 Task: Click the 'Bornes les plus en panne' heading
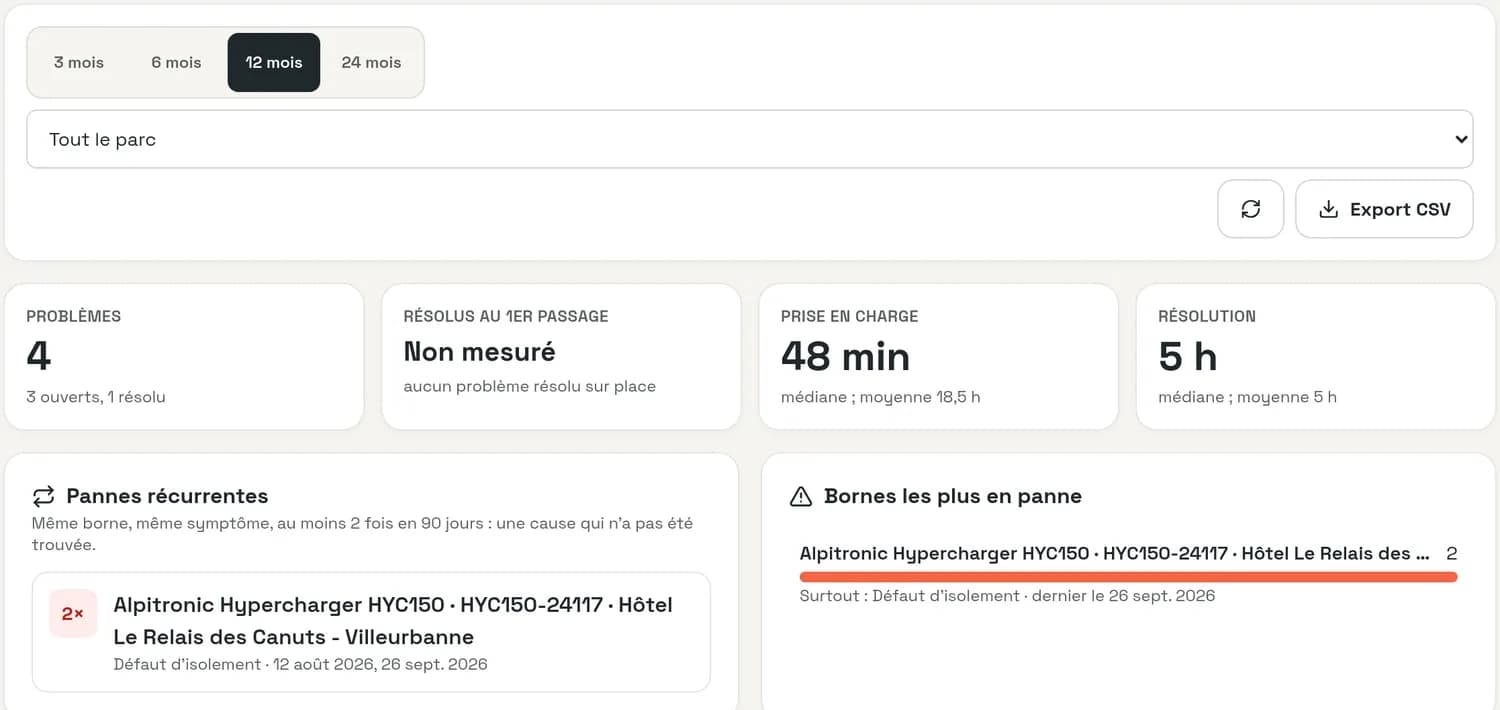pos(953,496)
